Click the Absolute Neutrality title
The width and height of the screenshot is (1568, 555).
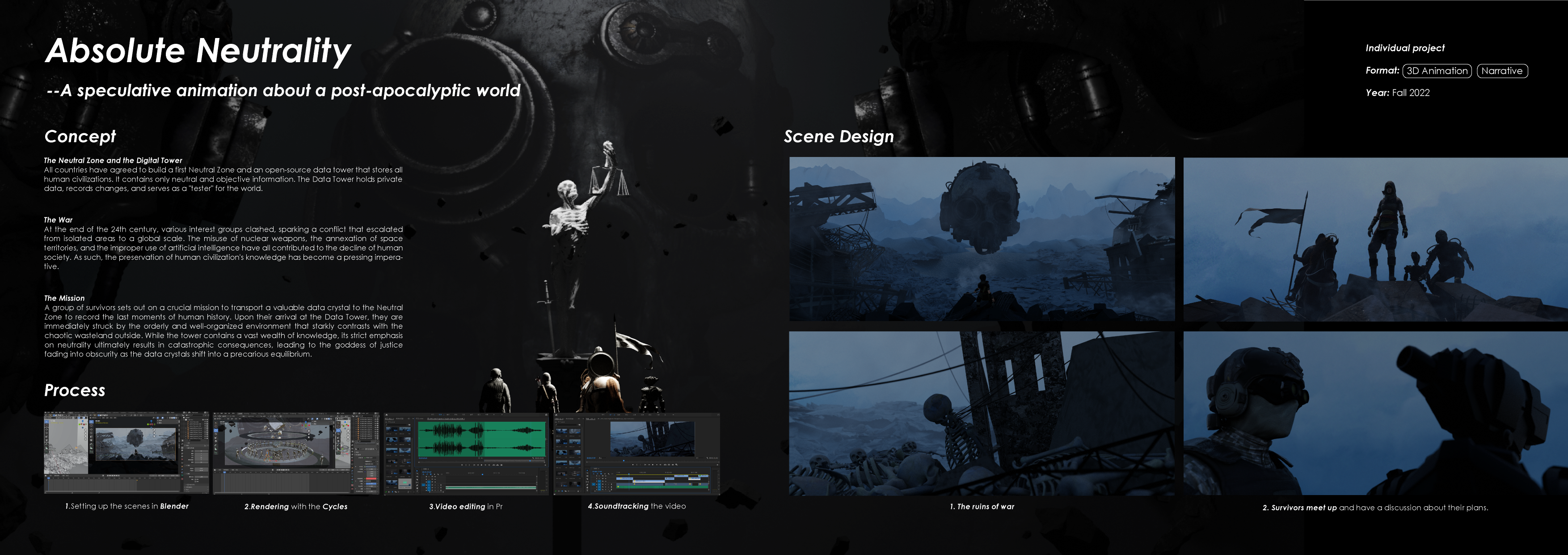tap(198, 51)
